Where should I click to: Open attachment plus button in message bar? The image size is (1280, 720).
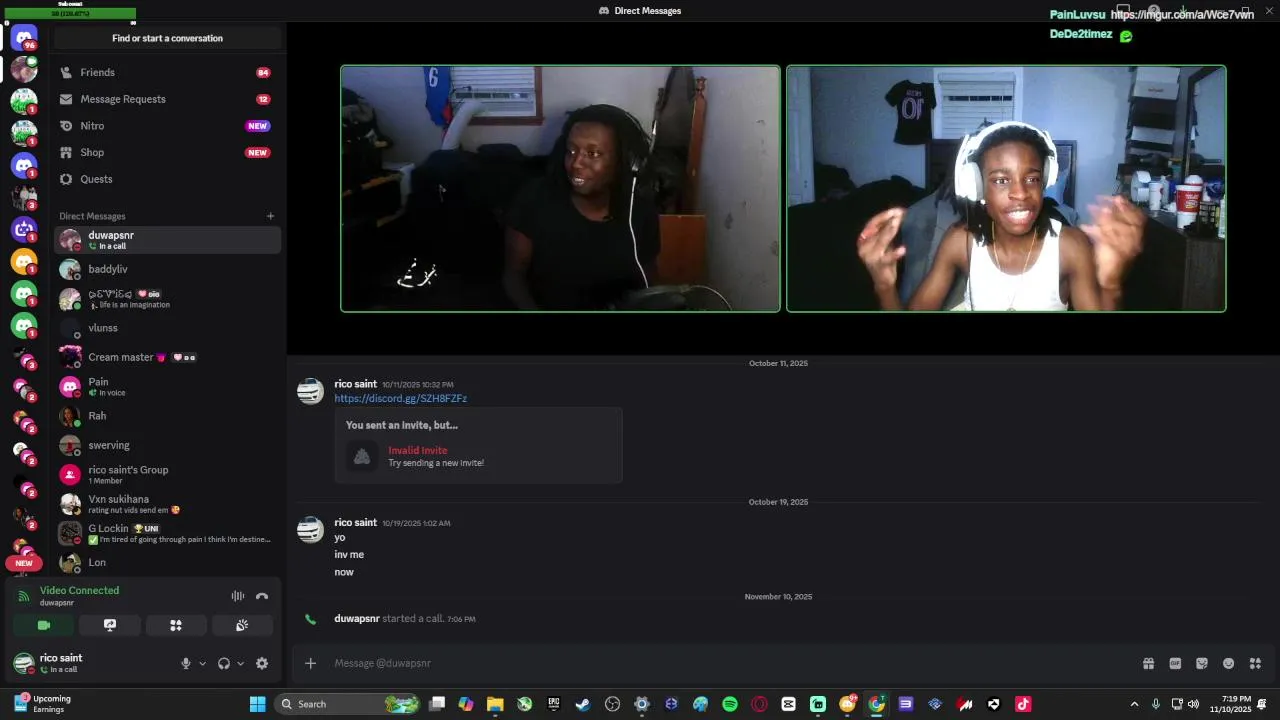click(310, 663)
